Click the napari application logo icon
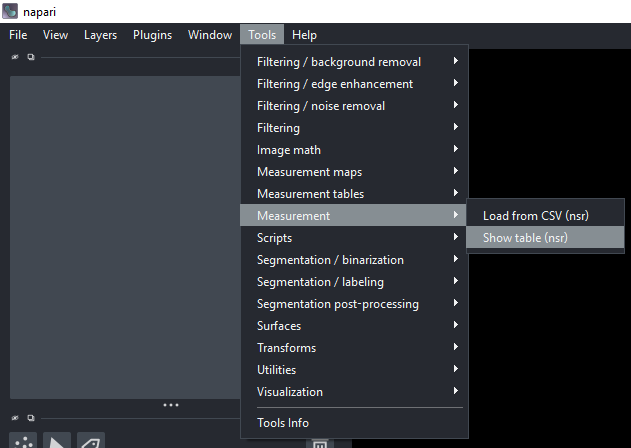631x448 pixels. [10, 11]
